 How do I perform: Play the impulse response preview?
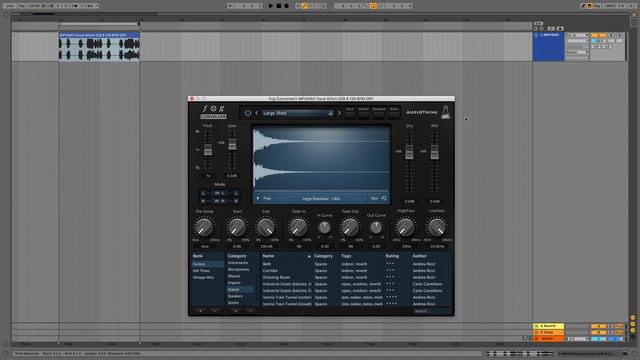tap(264, 198)
